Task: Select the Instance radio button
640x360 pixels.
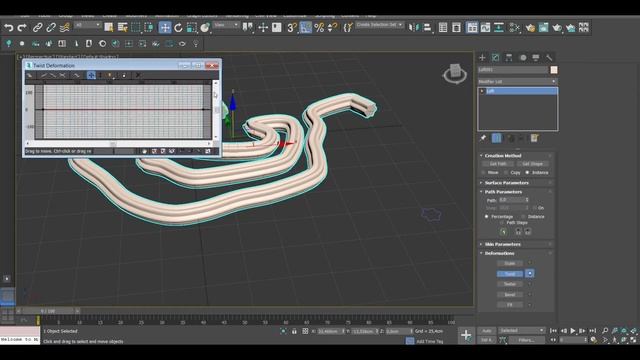Action: coord(527,172)
